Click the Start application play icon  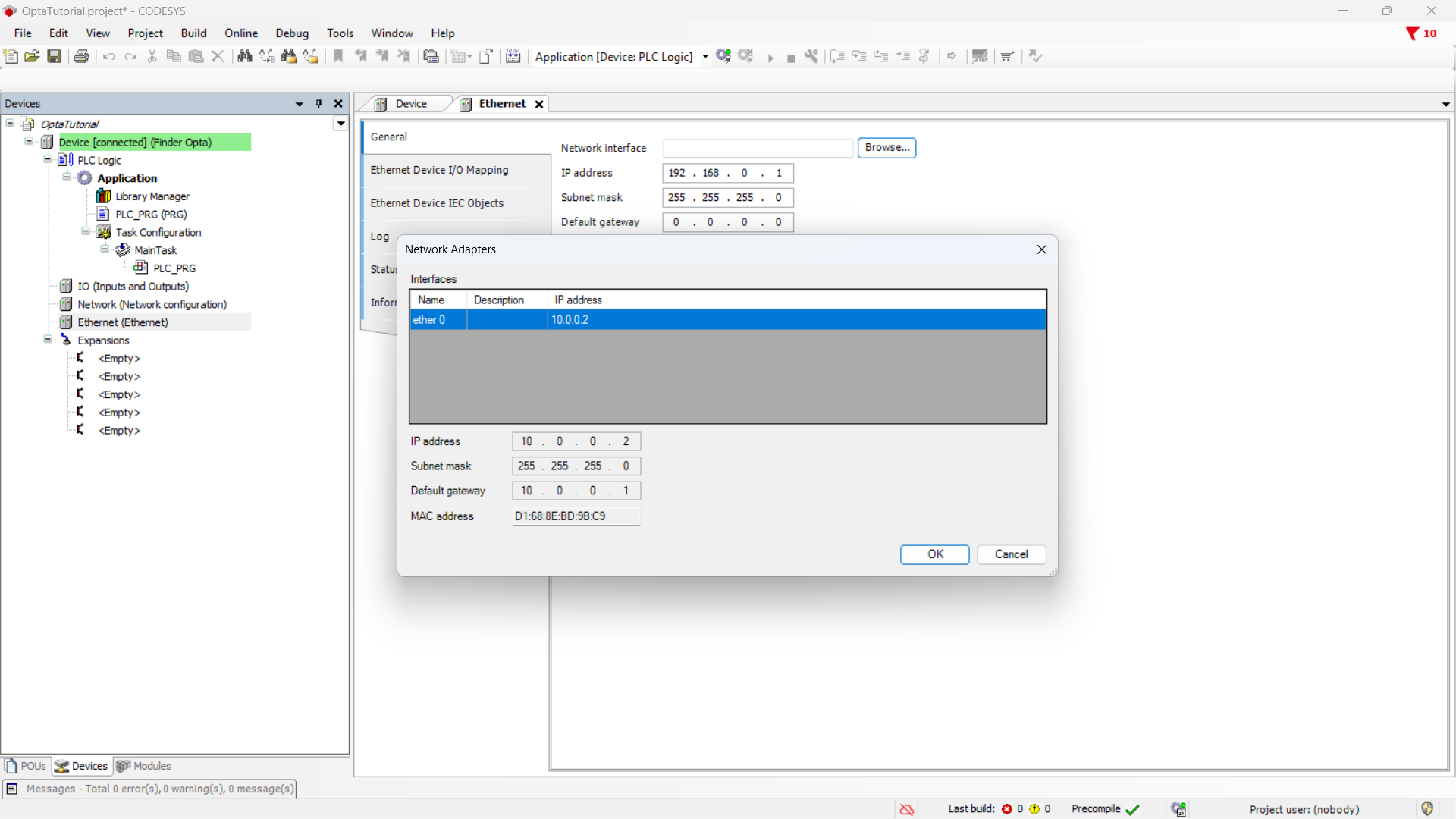tap(770, 58)
